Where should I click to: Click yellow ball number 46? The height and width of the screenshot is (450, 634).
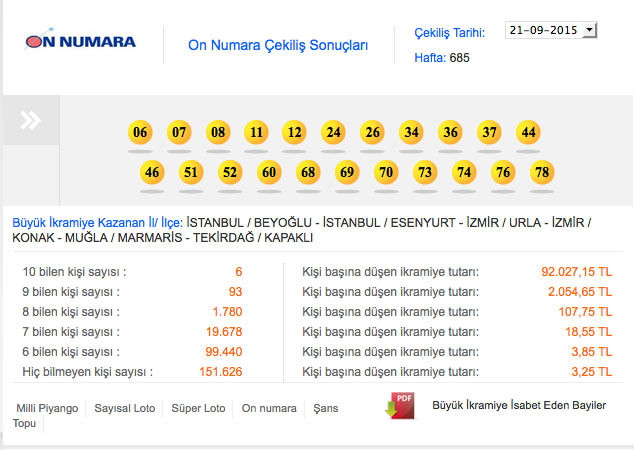click(152, 172)
